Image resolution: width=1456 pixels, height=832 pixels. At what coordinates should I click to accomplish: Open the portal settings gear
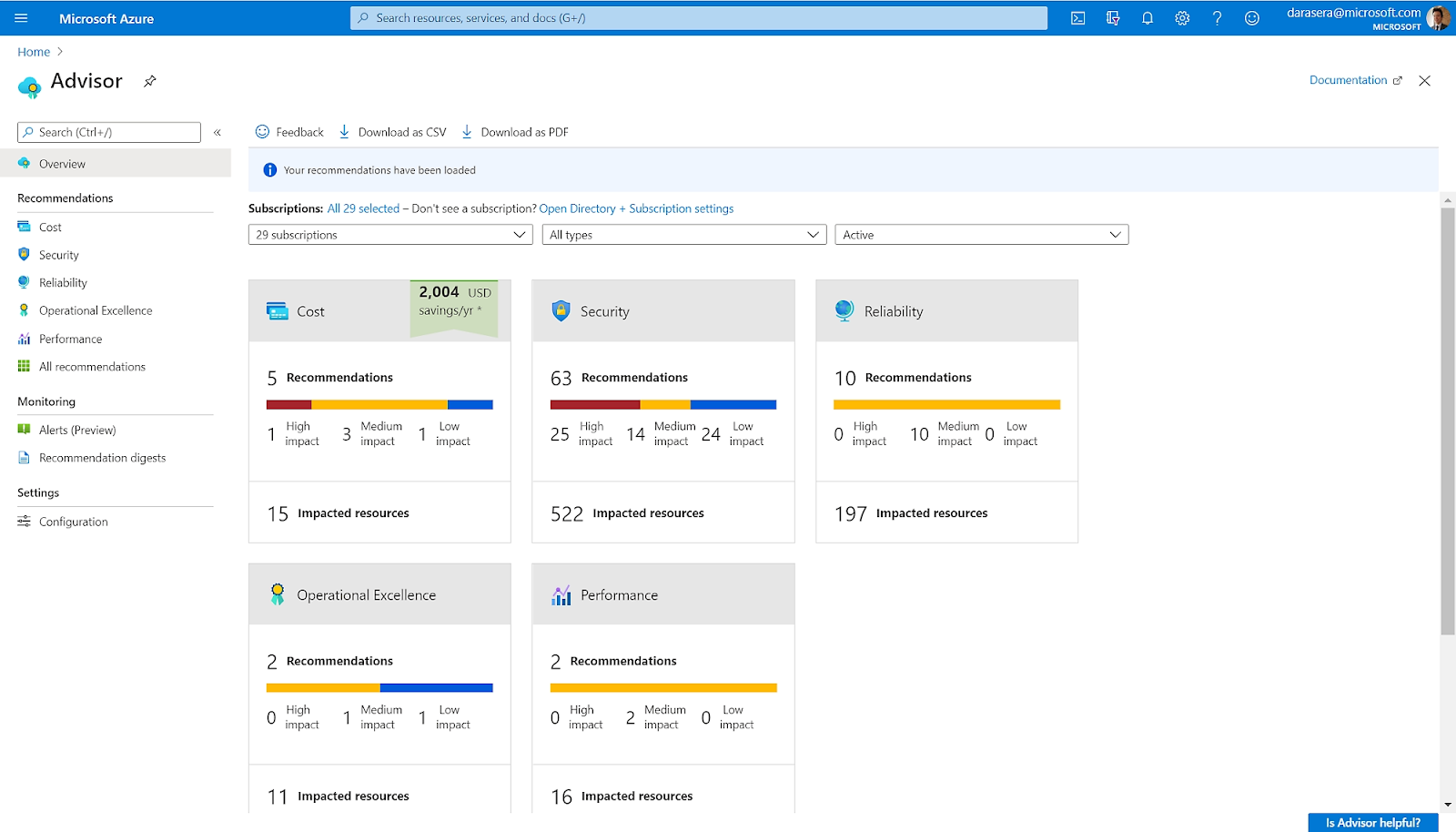[1182, 17]
